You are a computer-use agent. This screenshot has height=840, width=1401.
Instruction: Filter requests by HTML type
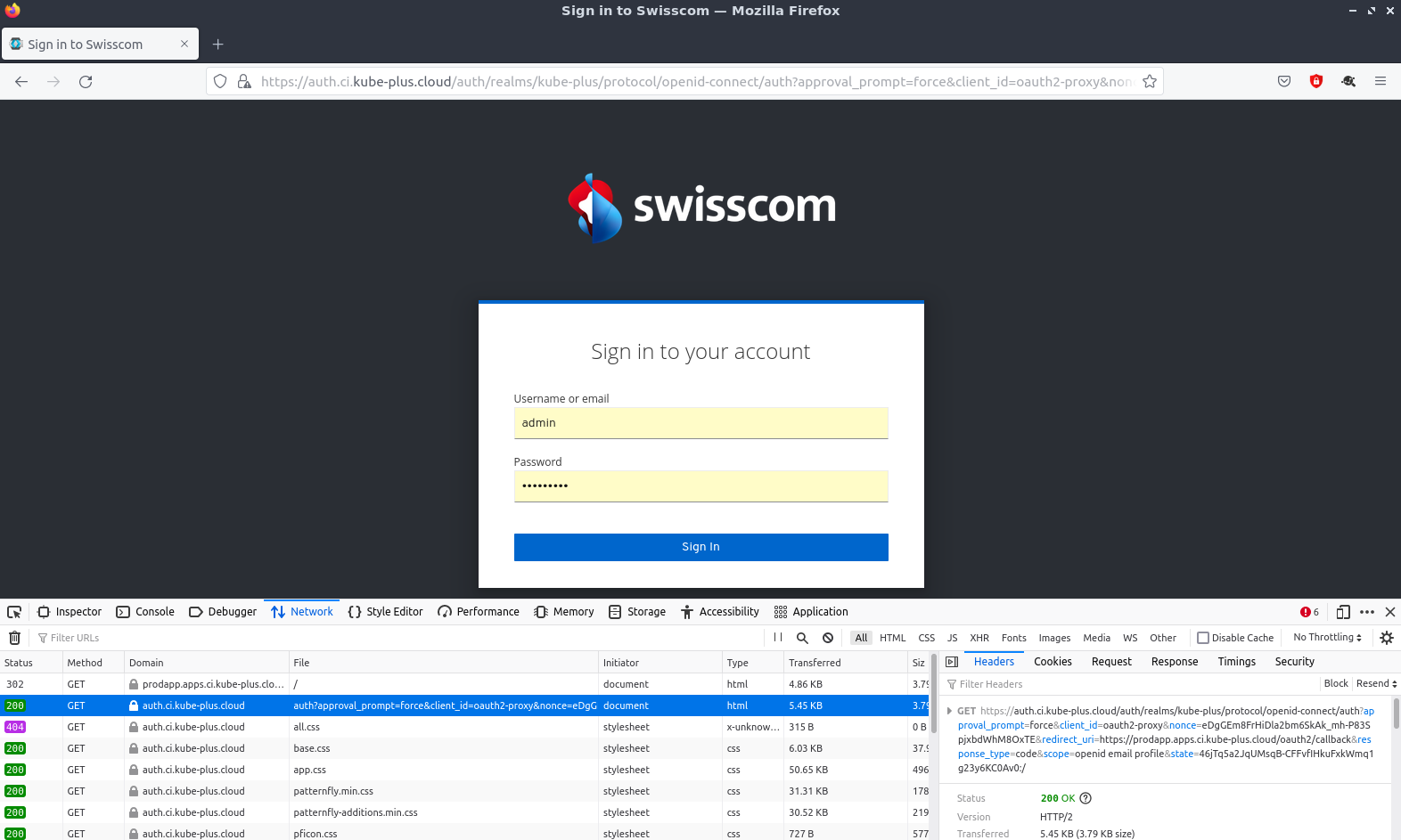click(892, 638)
